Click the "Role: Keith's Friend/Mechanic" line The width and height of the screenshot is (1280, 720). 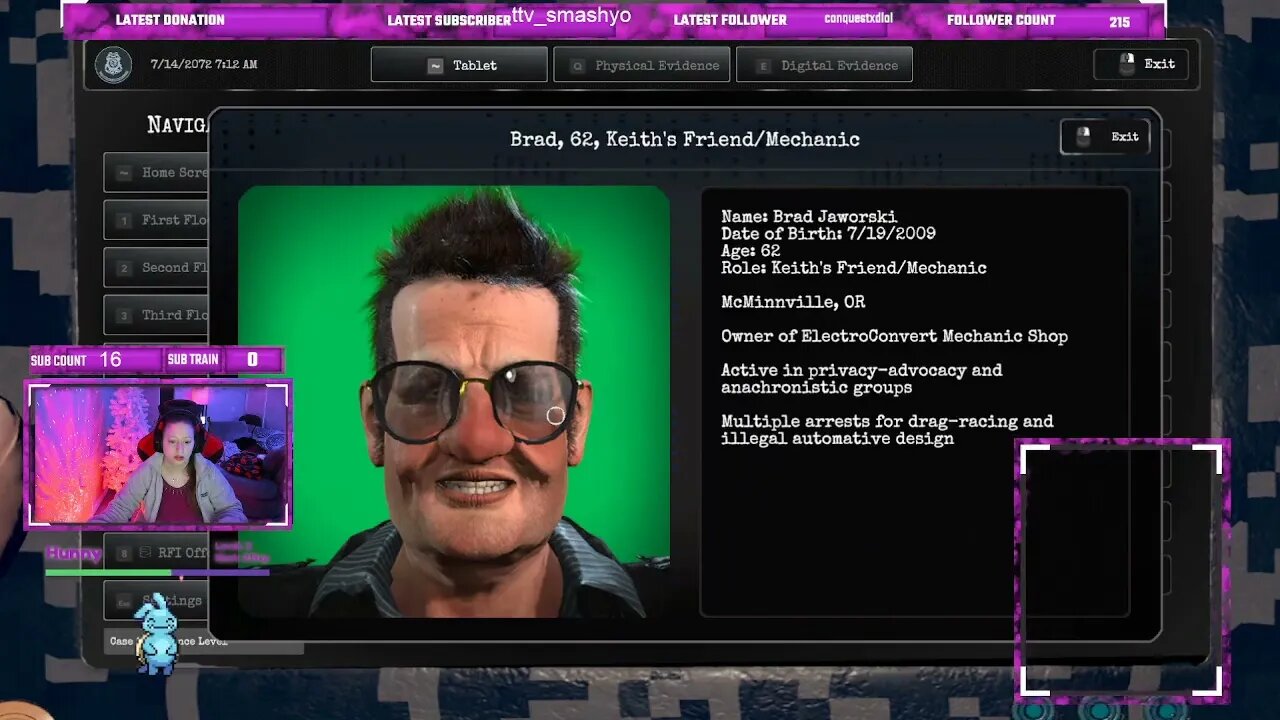854,268
